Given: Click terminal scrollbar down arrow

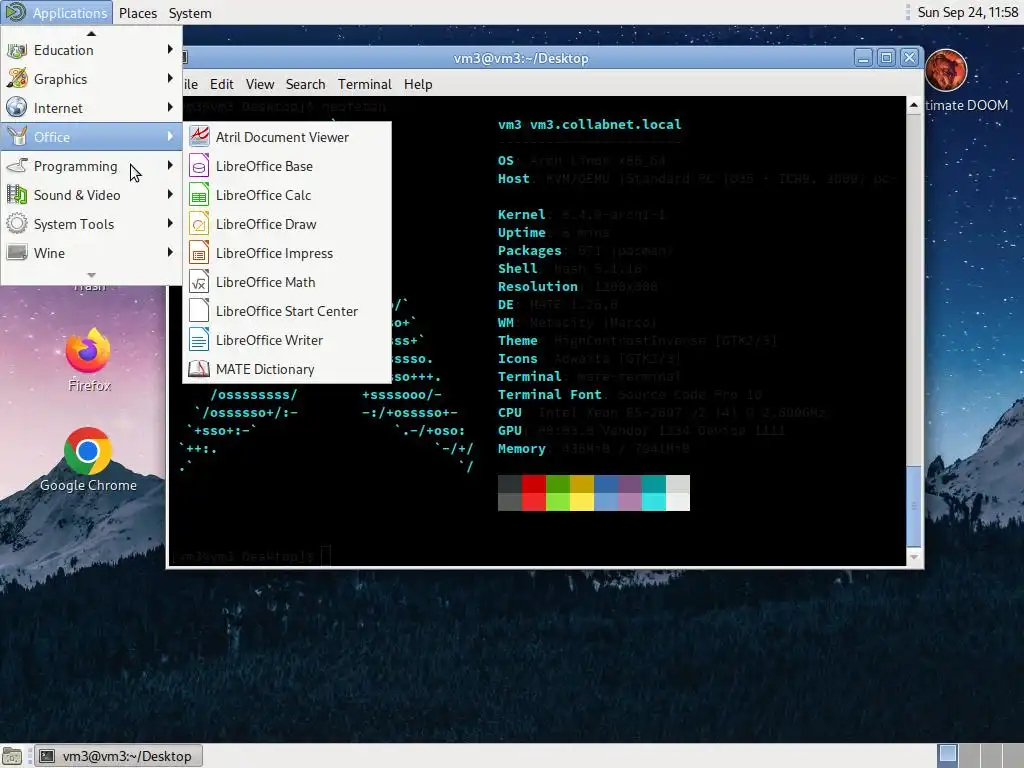Looking at the screenshot, I should (x=914, y=557).
